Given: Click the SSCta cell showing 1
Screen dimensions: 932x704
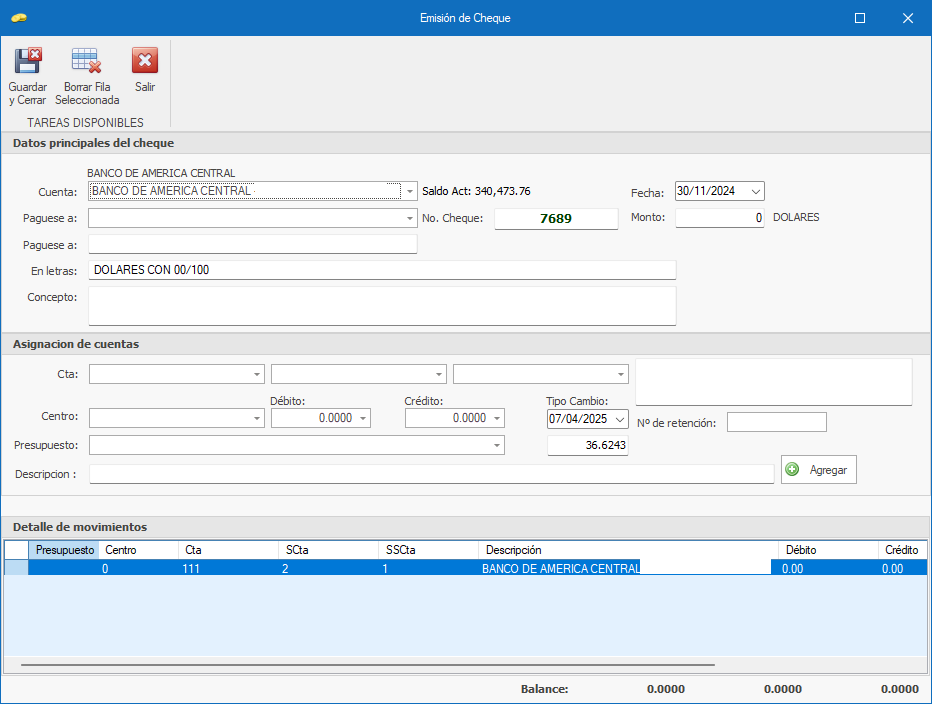Looking at the screenshot, I should 428,568.
